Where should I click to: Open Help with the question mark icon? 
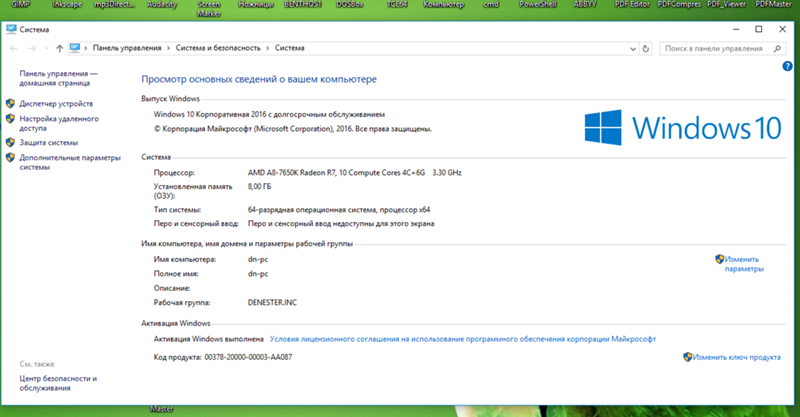(787, 66)
